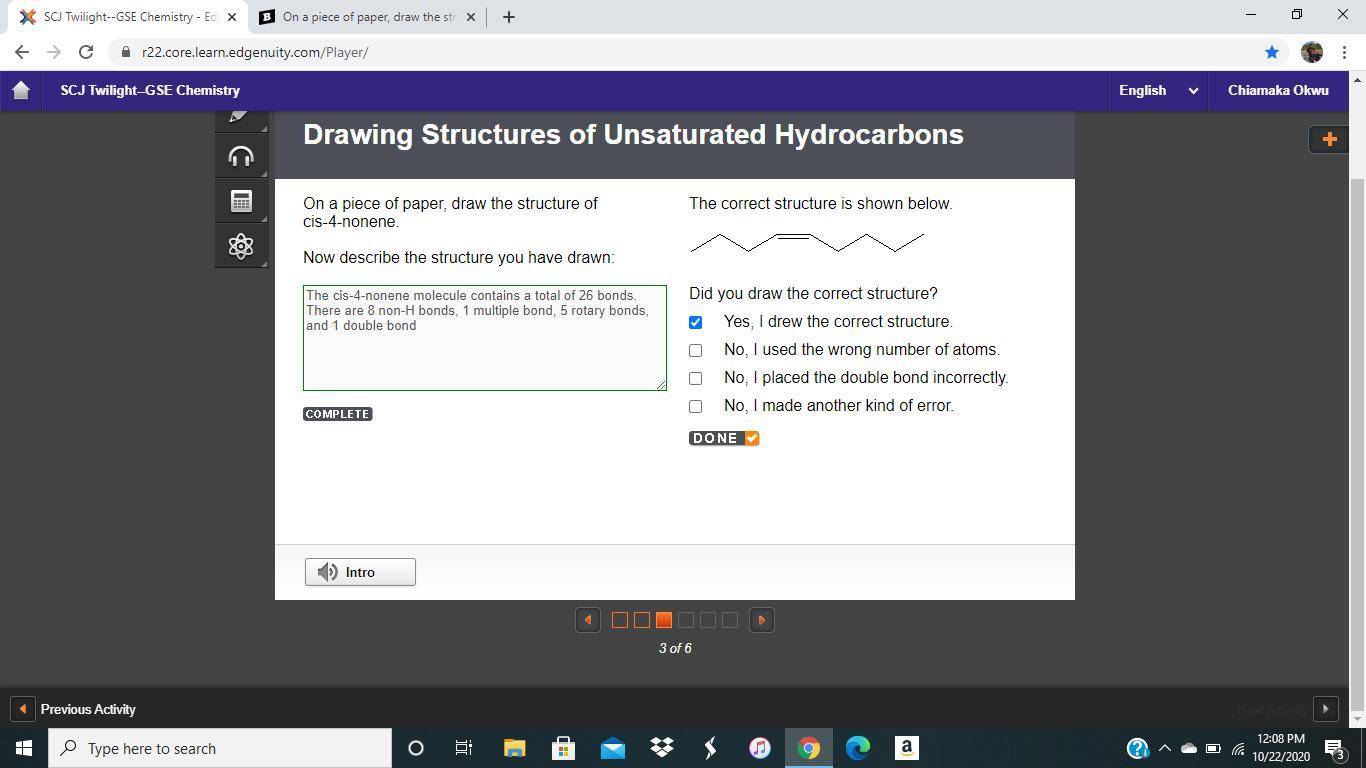Open the action center notifications

(1334, 748)
